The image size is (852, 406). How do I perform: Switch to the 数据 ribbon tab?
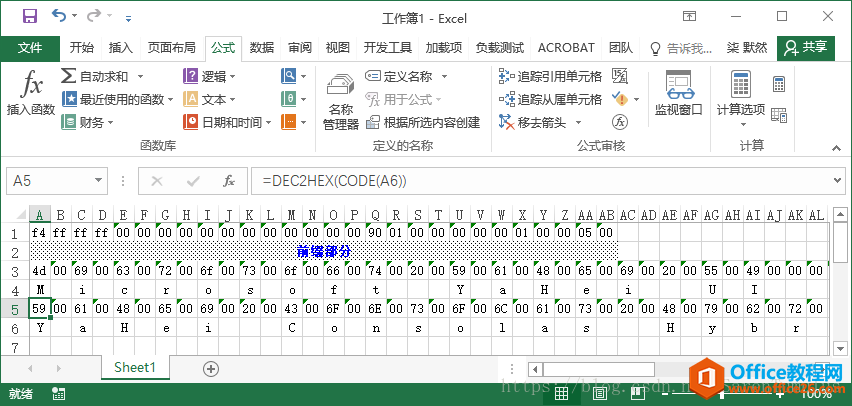coord(261,48)
